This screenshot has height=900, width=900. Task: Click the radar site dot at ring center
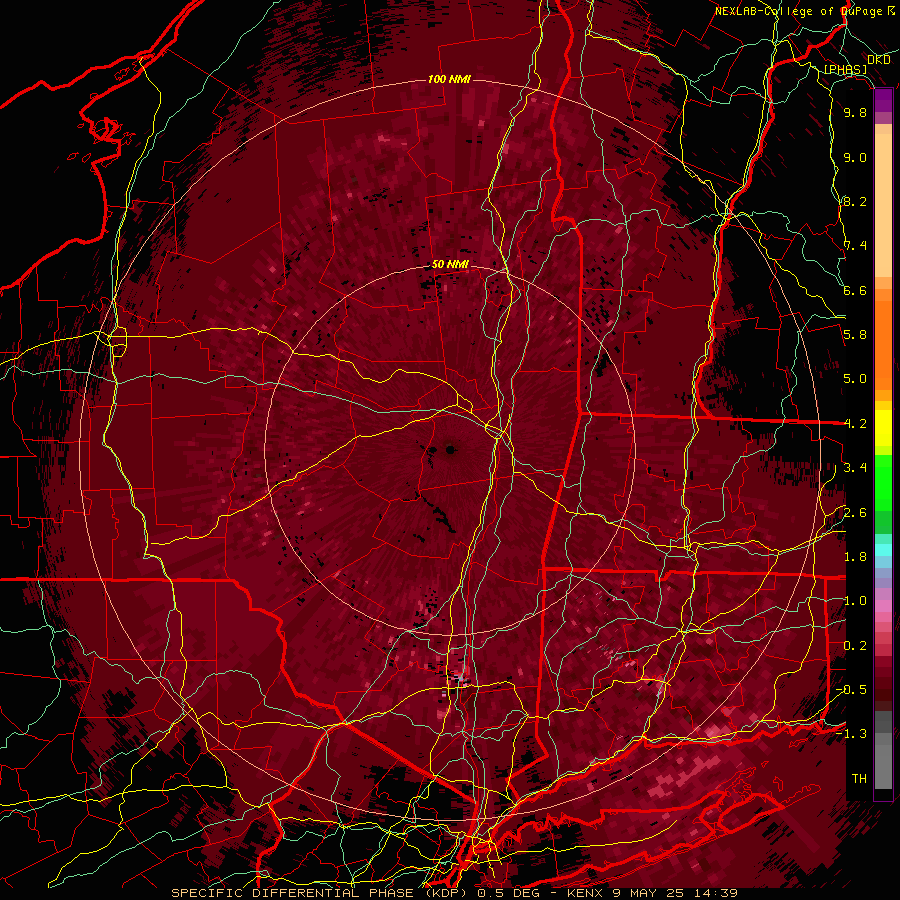[451, 449]
